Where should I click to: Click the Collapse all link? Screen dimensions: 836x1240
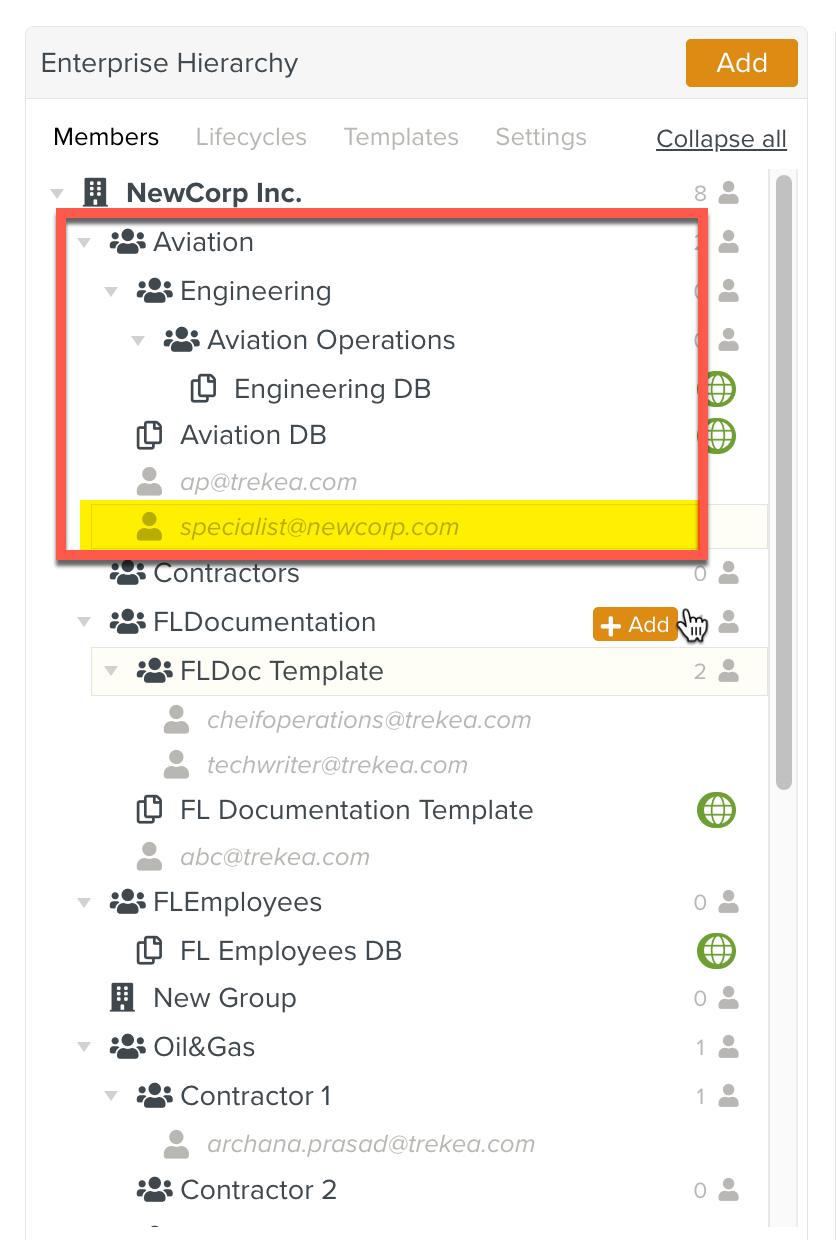[x=721, y=139]
